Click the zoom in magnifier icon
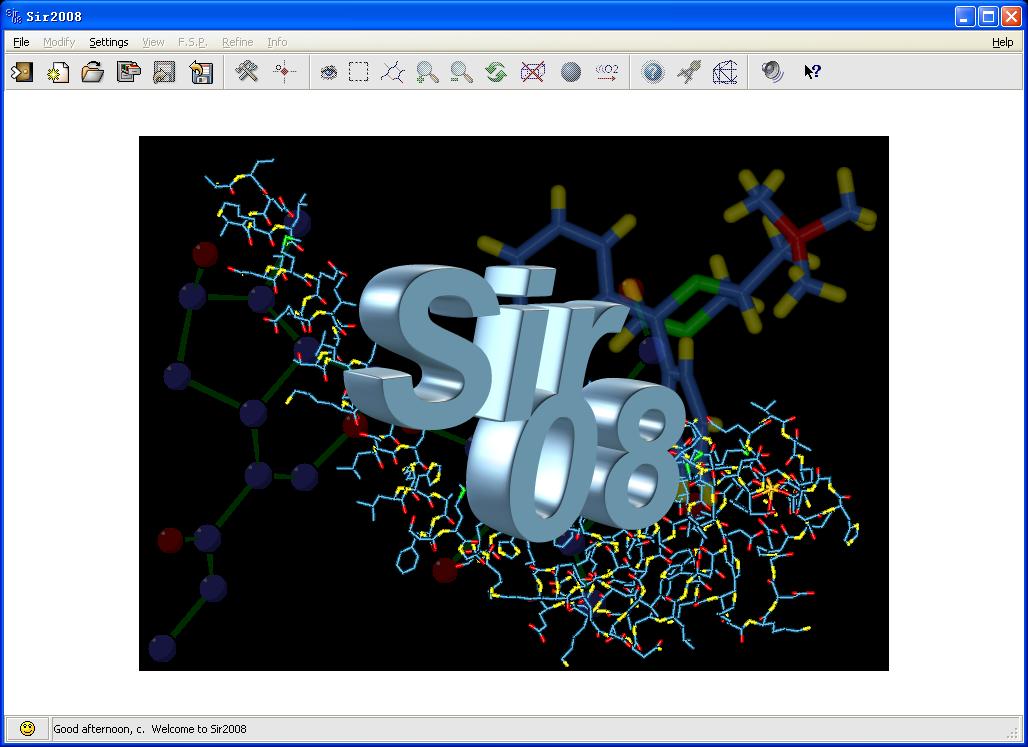Screen dimensions: 1028x747 tap(427, 72)
